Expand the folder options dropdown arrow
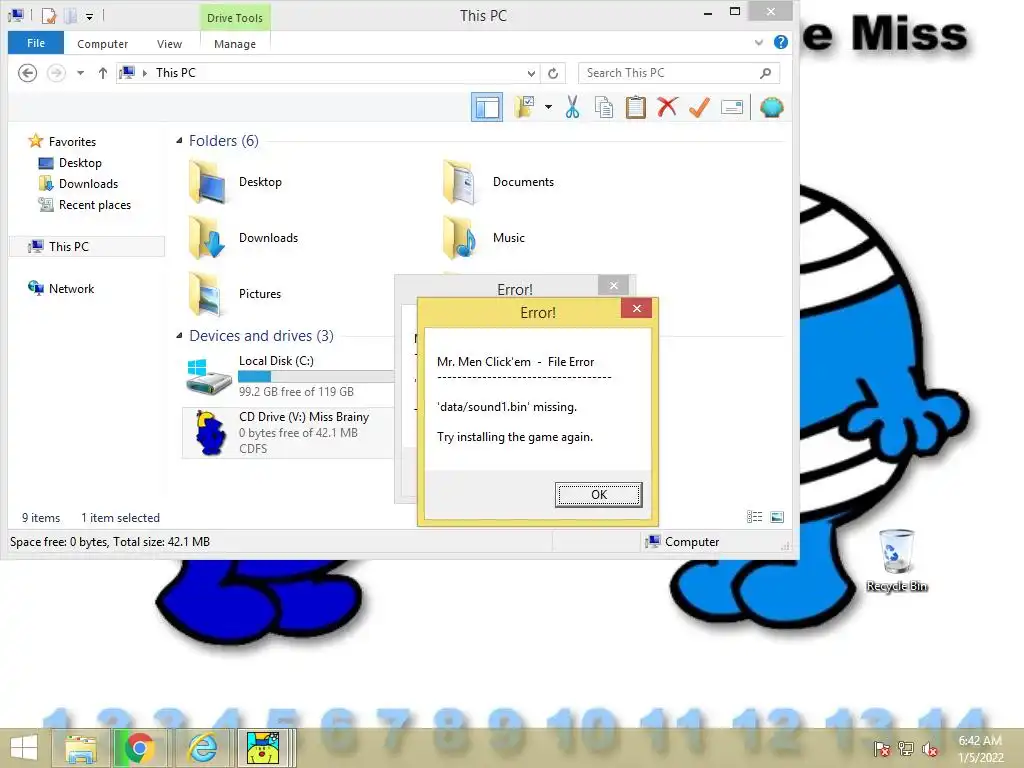 pos(548,107)
